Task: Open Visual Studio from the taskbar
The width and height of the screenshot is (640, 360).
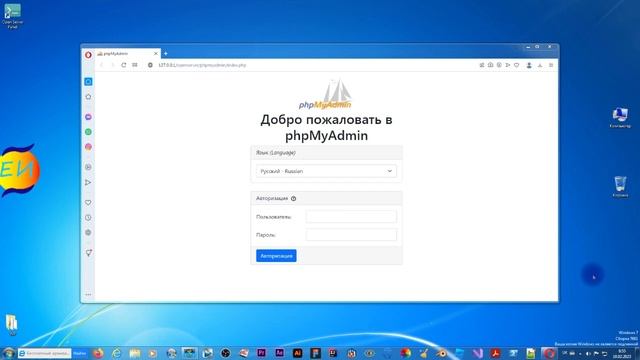Action: click(478, 353)
